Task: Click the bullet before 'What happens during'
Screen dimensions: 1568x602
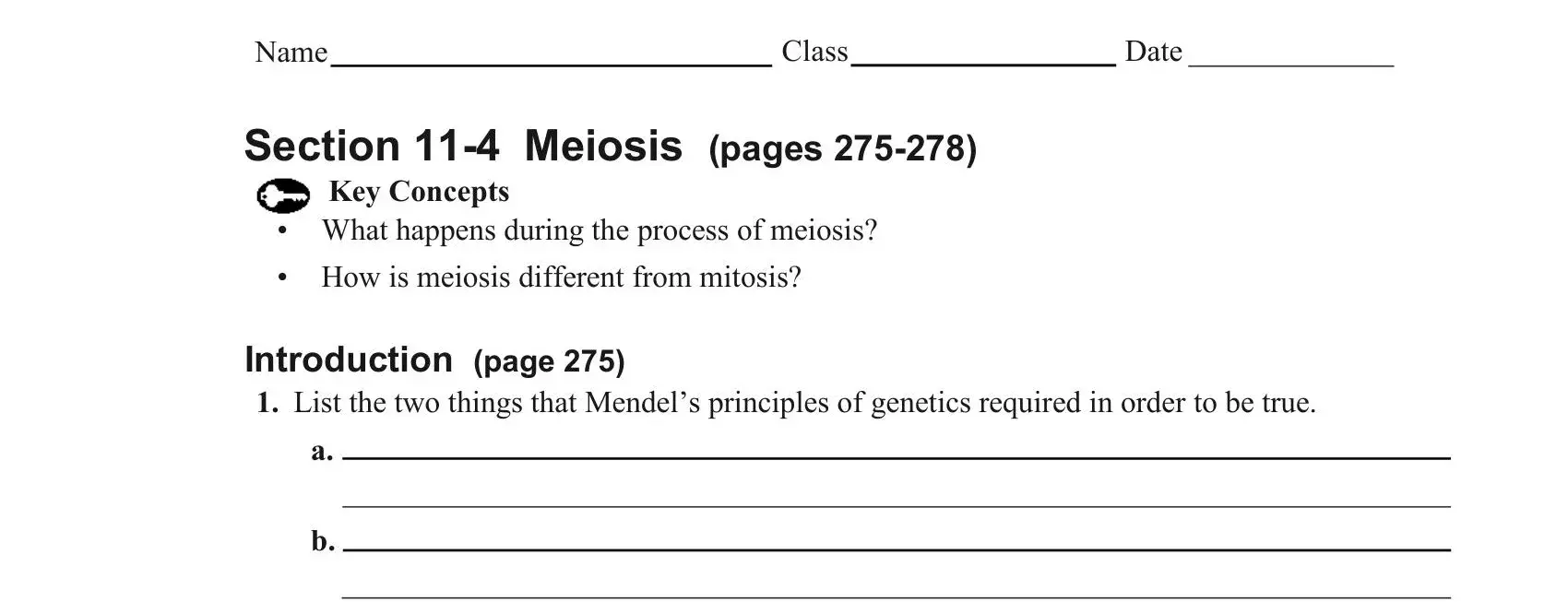Action: pyautogui.click(x=282, y=231)
